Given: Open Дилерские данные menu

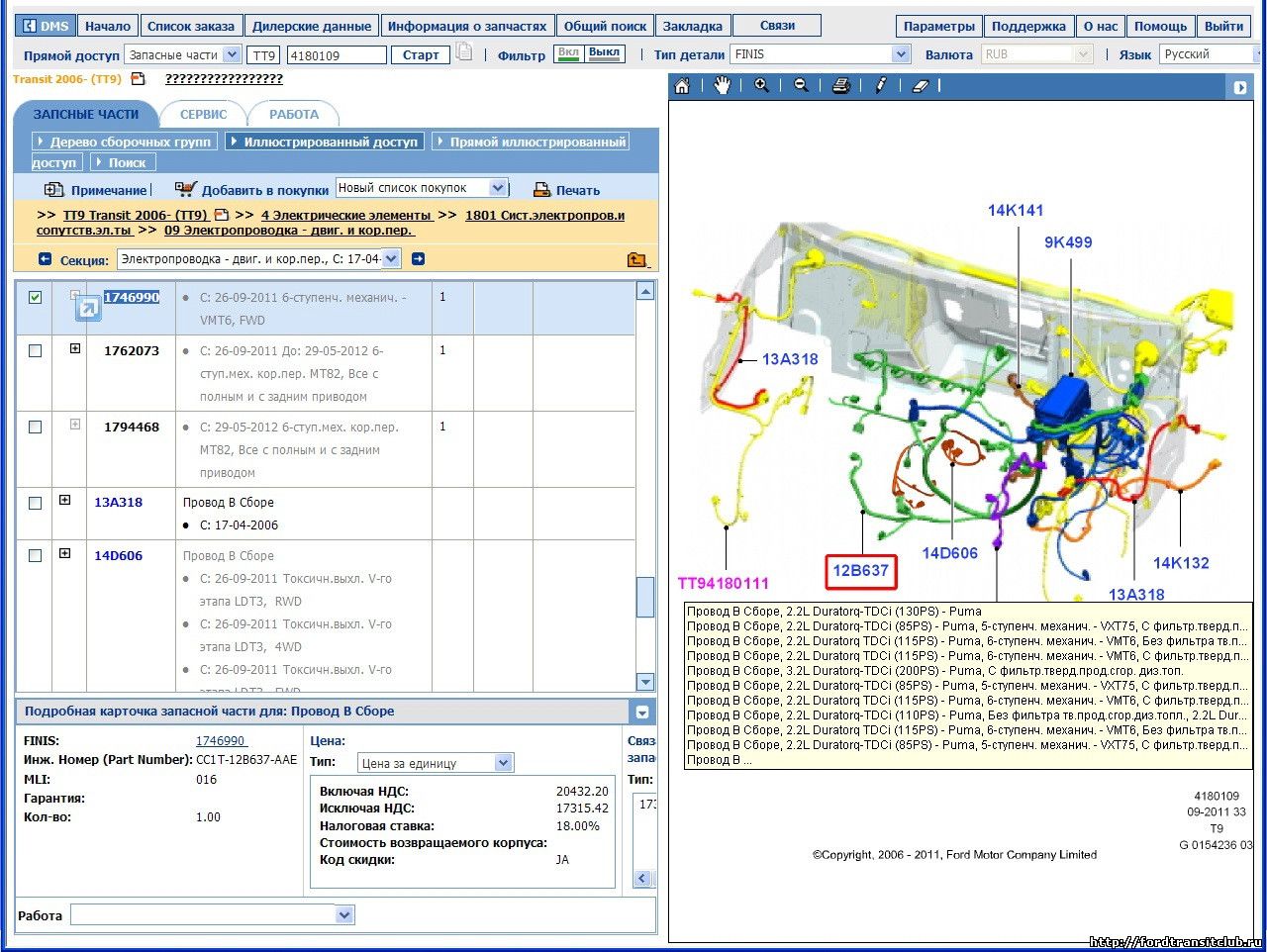Looking at the screenshot, I should (312, 26).
